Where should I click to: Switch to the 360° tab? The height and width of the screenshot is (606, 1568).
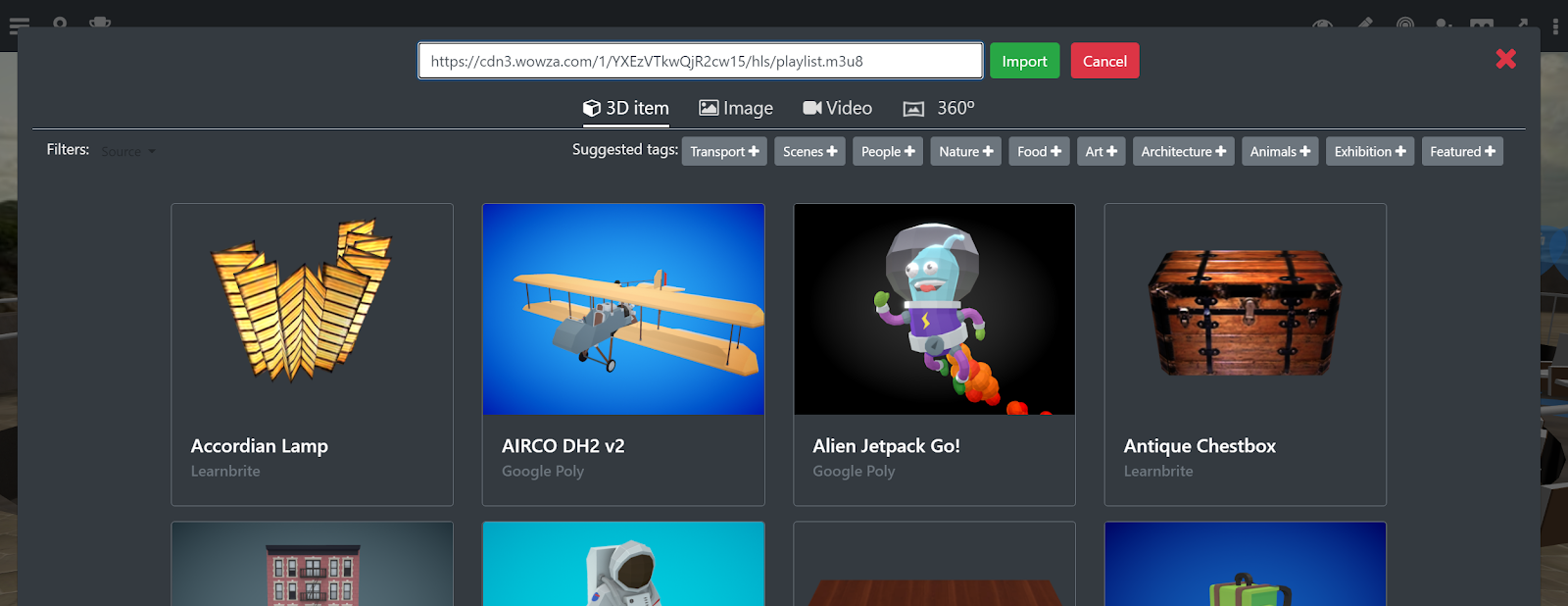click(939, 108)
